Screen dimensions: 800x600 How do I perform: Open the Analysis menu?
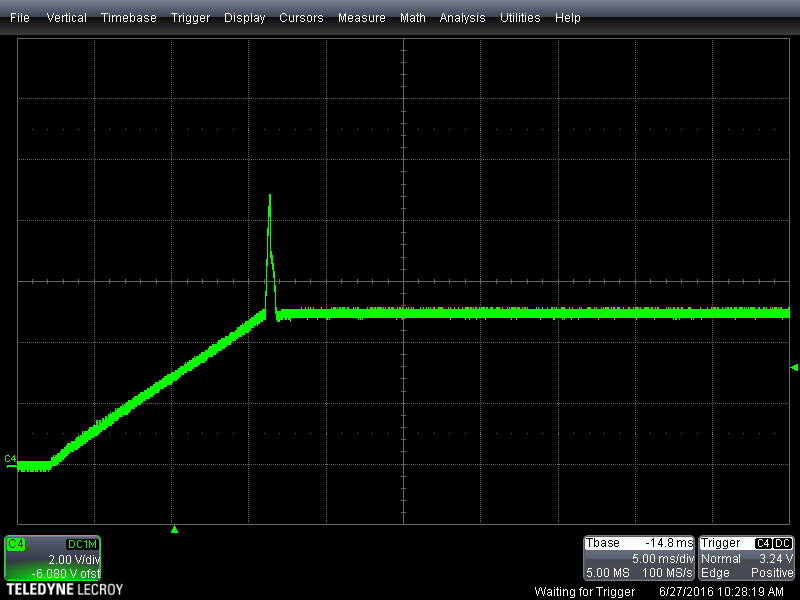pos(462,18)
